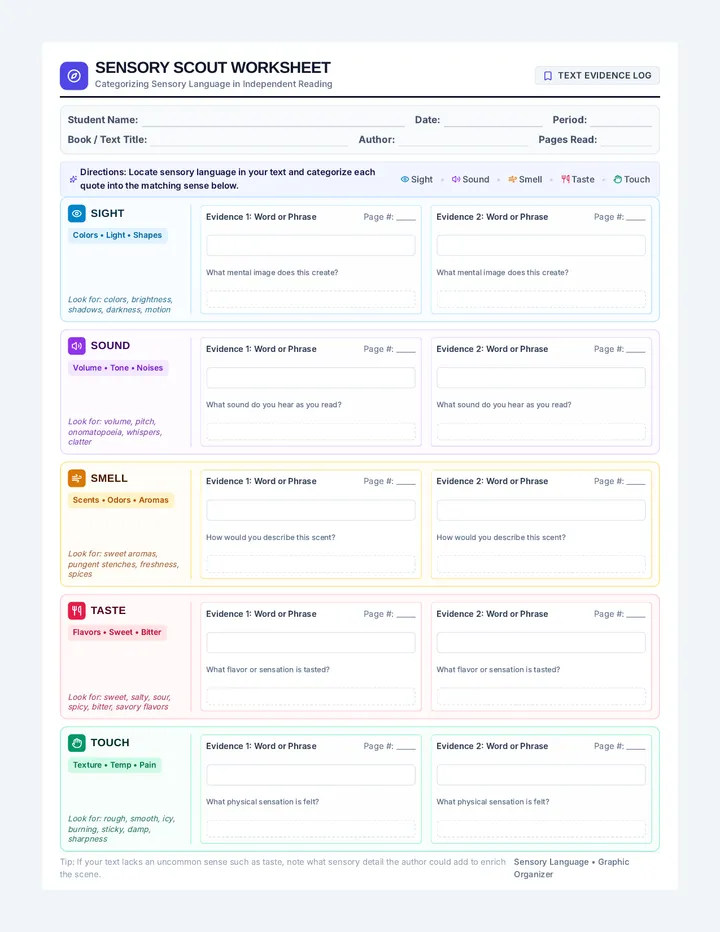Click the 'Look for: sweet, salty, sour' hint
720x932 pixels.
tap(119, 701)
